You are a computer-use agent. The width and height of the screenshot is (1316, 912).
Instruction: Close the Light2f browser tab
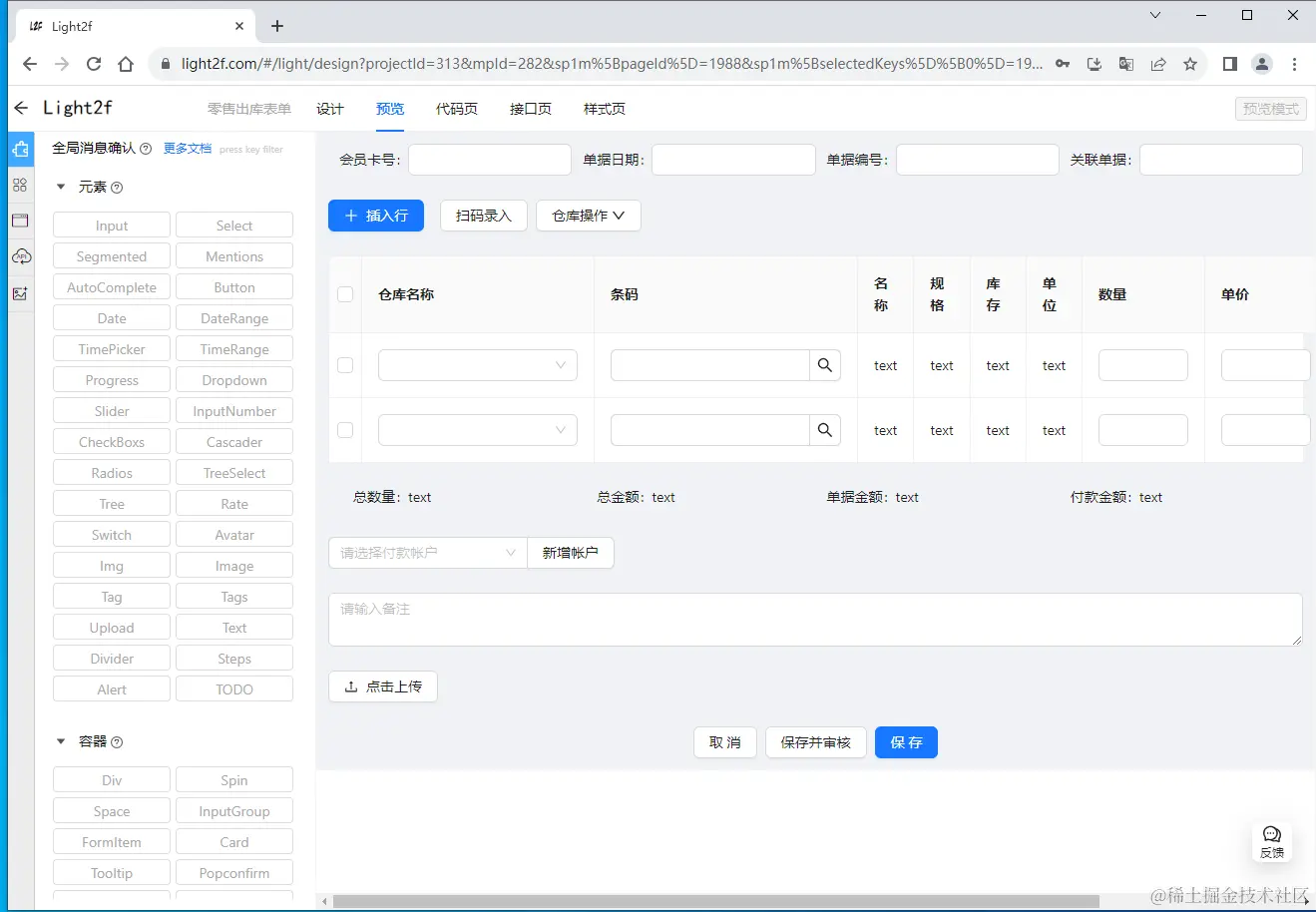click(x=239, y=26)
